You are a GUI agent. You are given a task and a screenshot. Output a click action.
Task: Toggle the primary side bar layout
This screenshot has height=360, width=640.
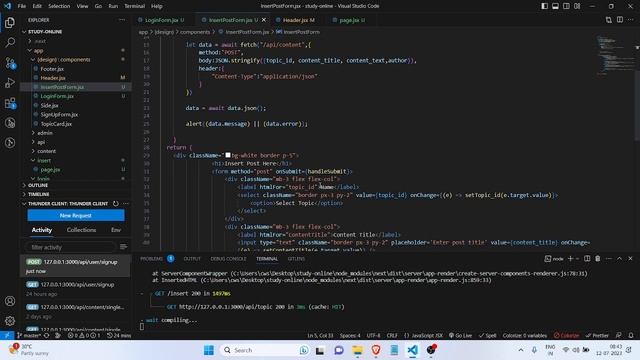544,6
